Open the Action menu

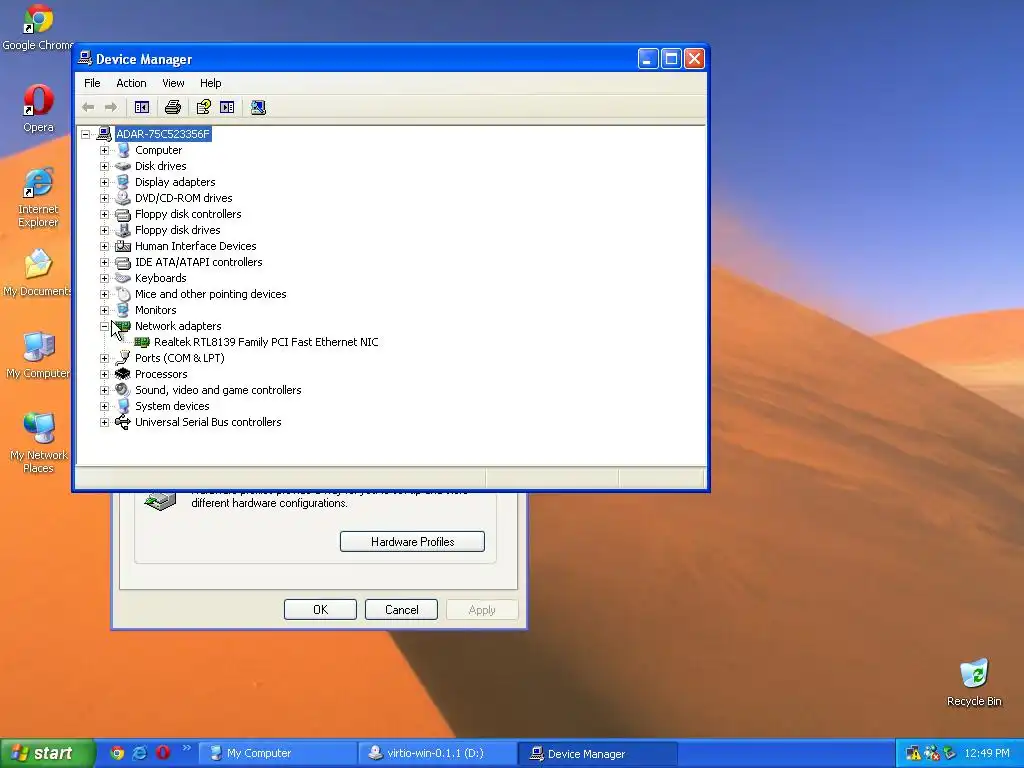(x=131, y=83)
